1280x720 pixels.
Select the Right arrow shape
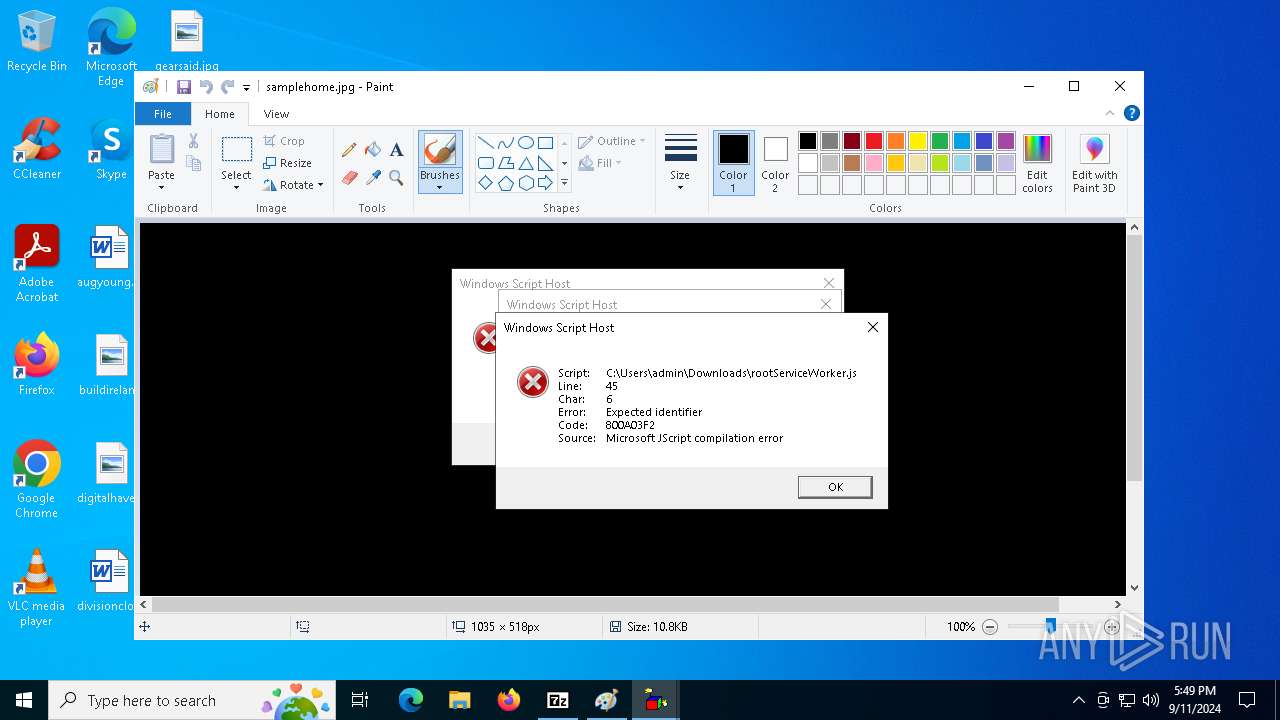[x=545, y=183]
